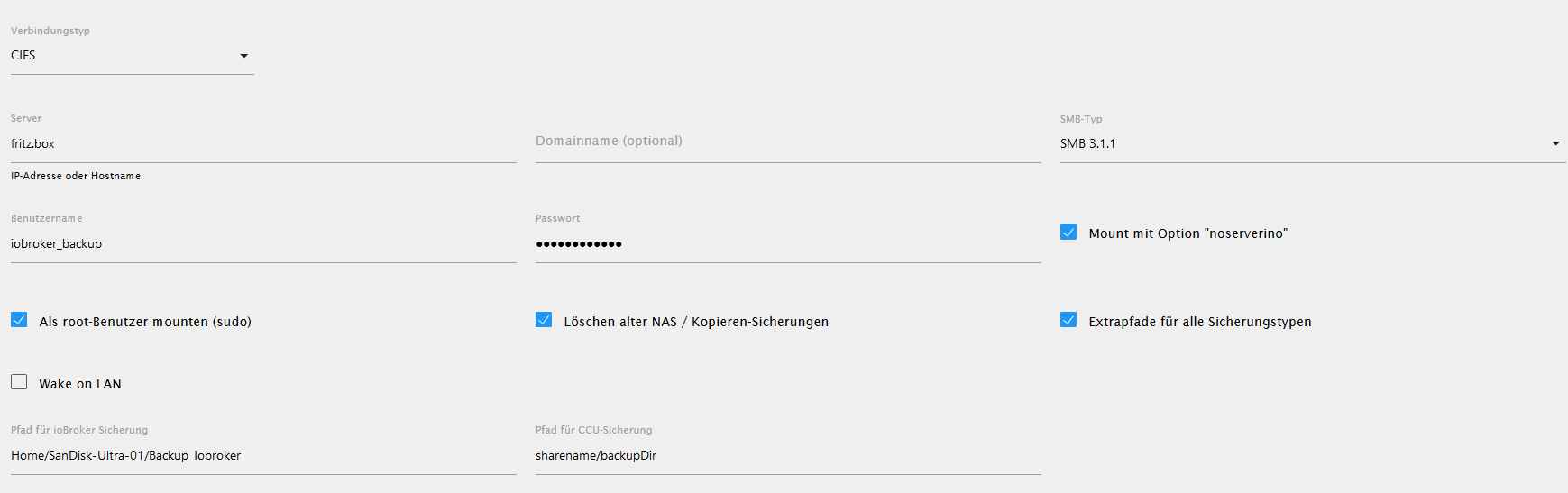The image size is (1568, 493).
Task: Disable the Als root-Benutzer mounten (sudo) checkbox
Action: point(19,320)
